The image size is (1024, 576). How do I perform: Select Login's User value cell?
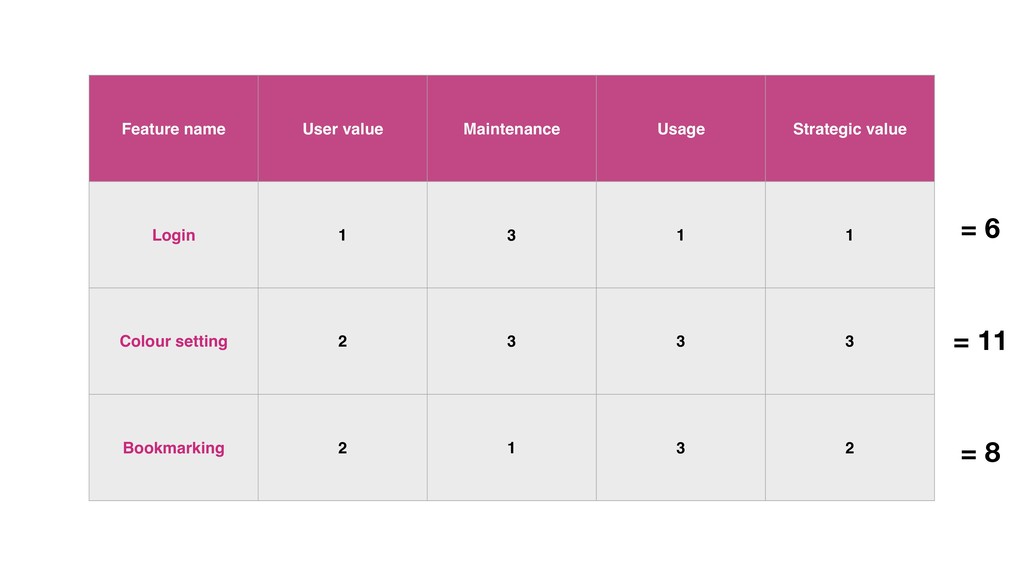(x=342, y=235)
